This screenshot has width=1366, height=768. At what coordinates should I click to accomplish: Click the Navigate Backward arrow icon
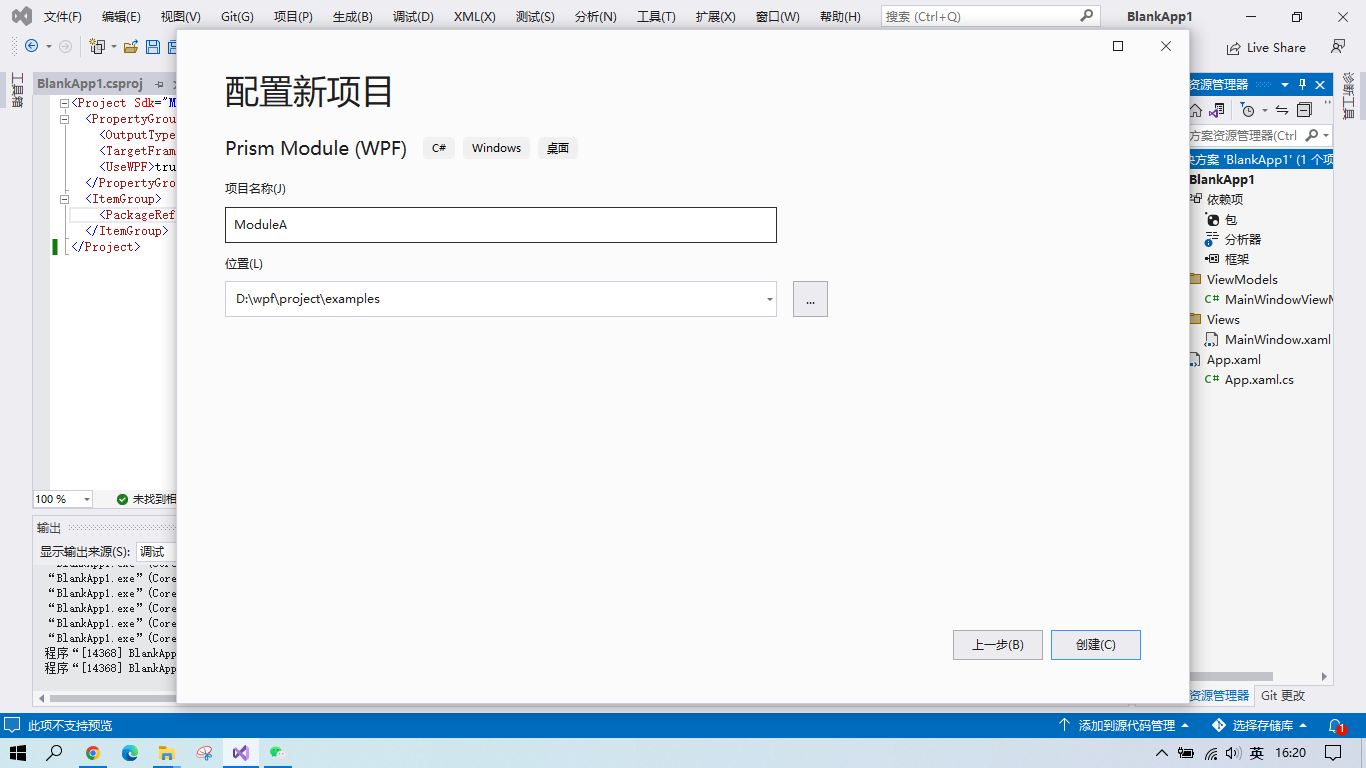[x=31, y=46]
